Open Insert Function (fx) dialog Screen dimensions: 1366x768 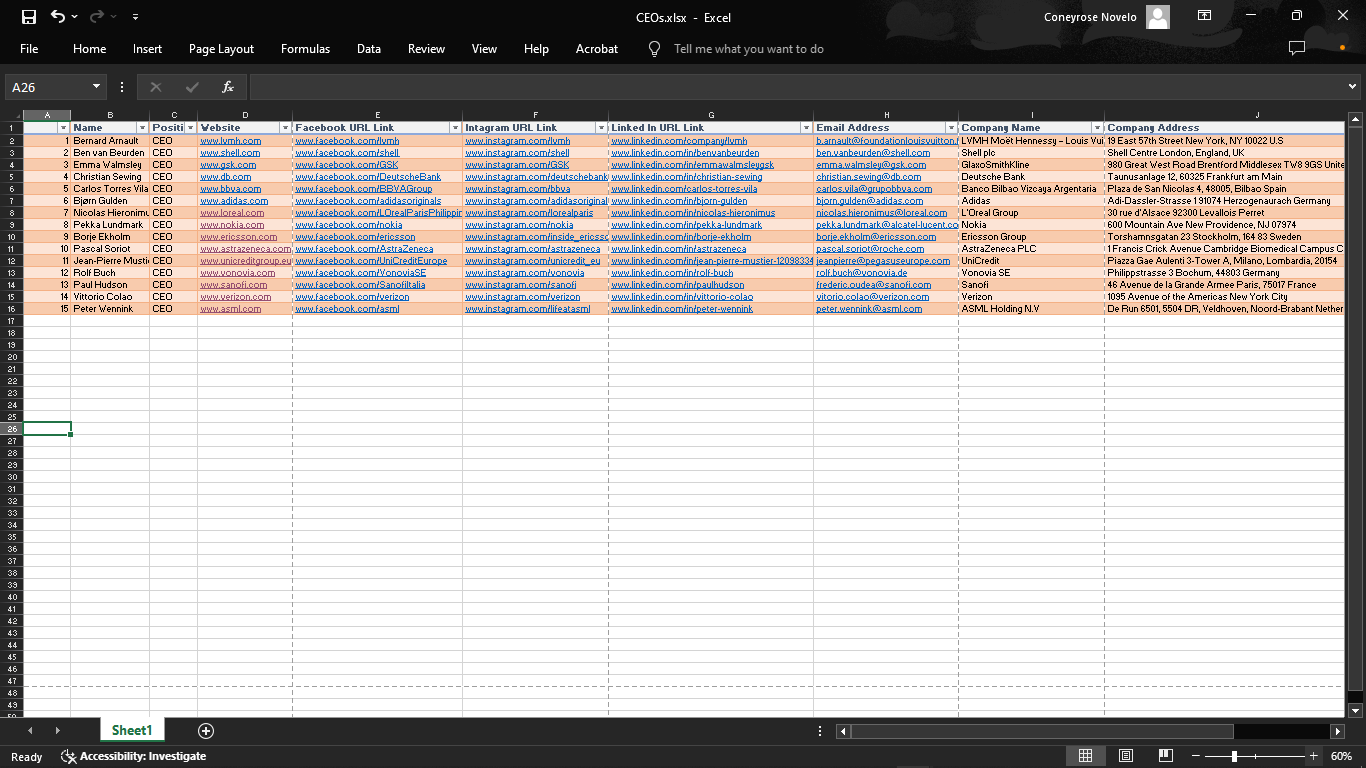click(x=228, y=87)
